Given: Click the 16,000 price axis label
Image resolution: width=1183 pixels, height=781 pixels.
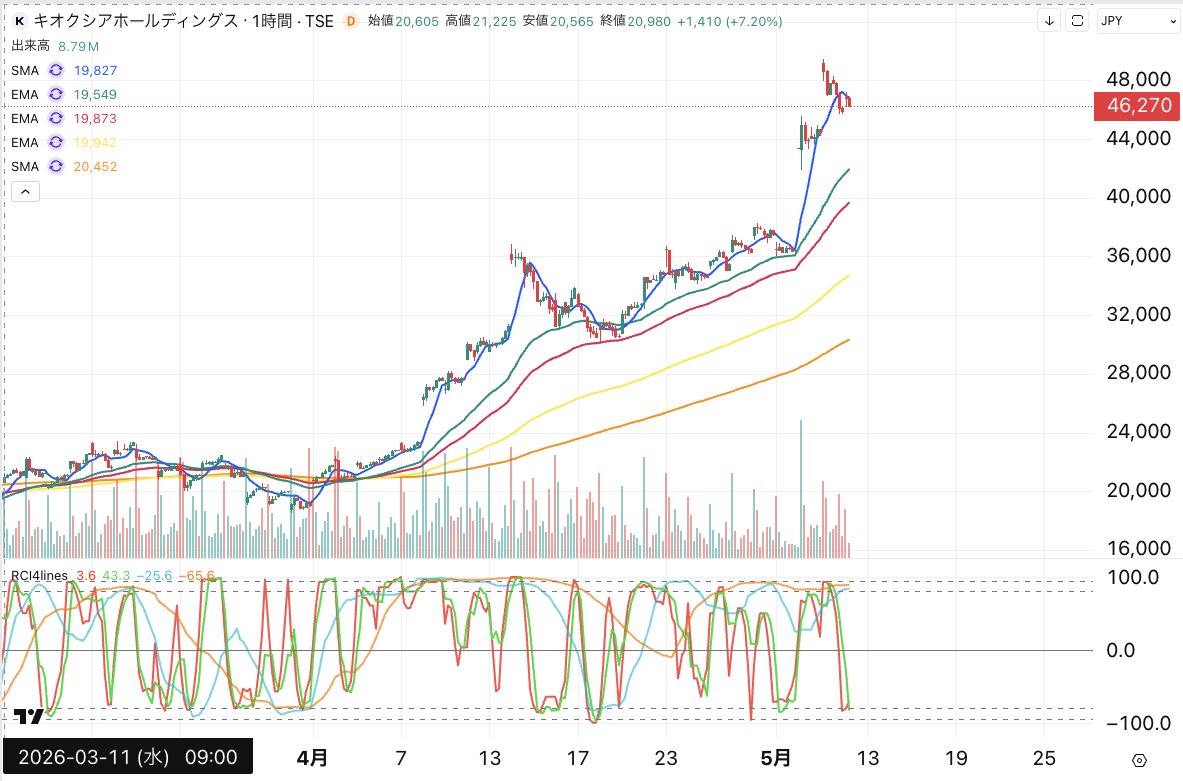Looking at the screenshot, I should (x=1138, y=548).
